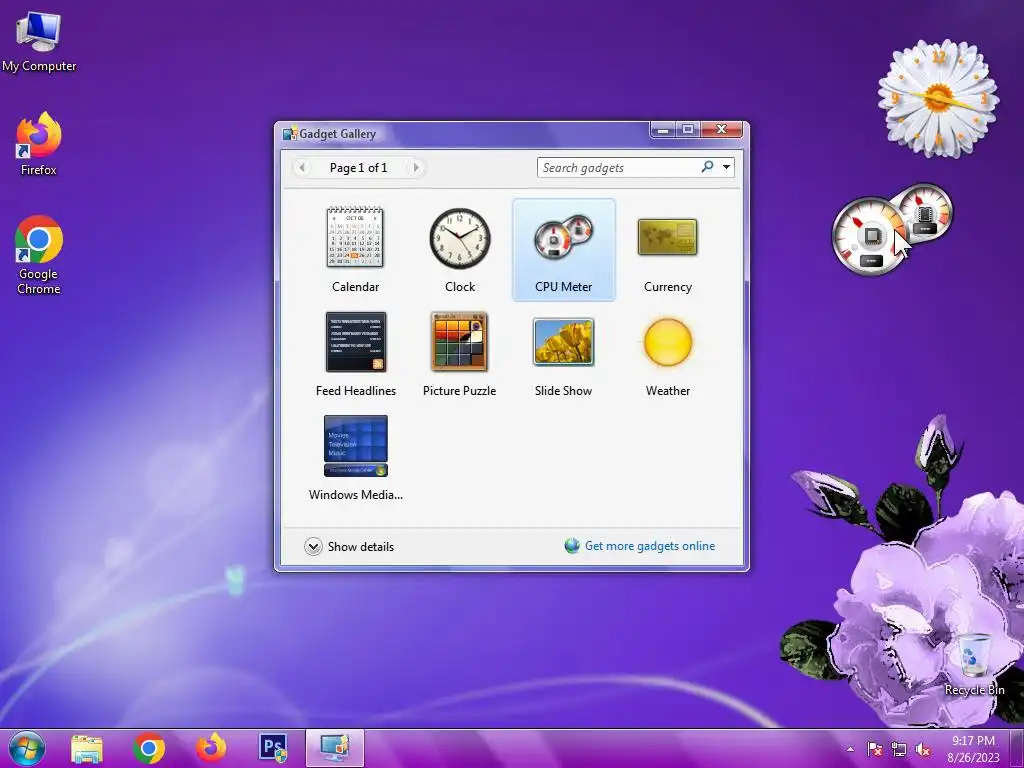
Task: Click the daisy clock gadget on the desktop
Action: (938, 99)
